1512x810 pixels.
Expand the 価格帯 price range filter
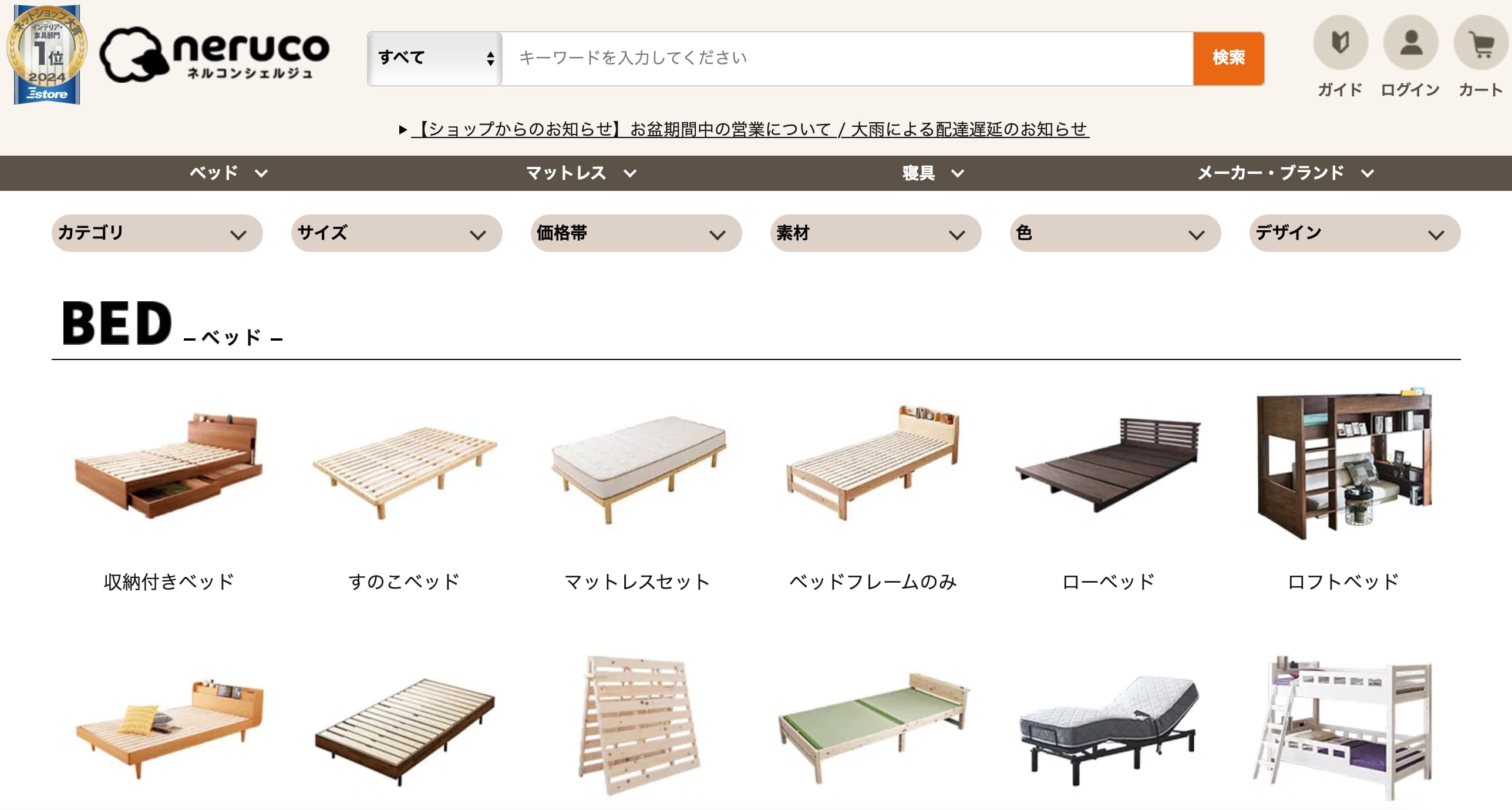(x=636, y=233)
